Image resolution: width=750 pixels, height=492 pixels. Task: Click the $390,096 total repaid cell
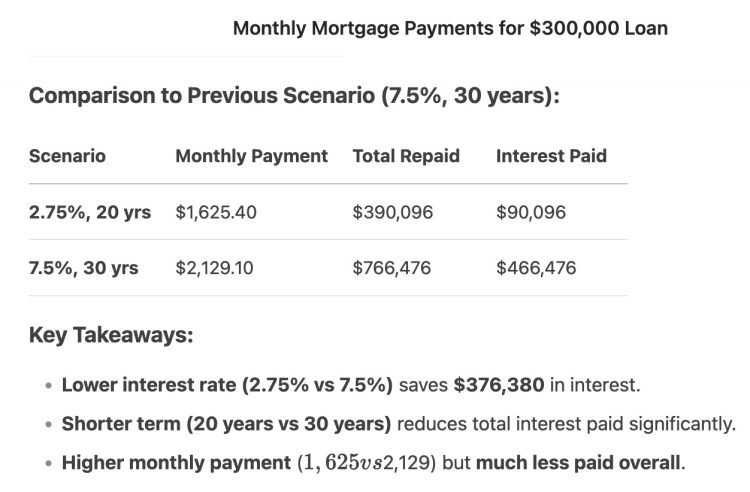(x=391, y=212)
